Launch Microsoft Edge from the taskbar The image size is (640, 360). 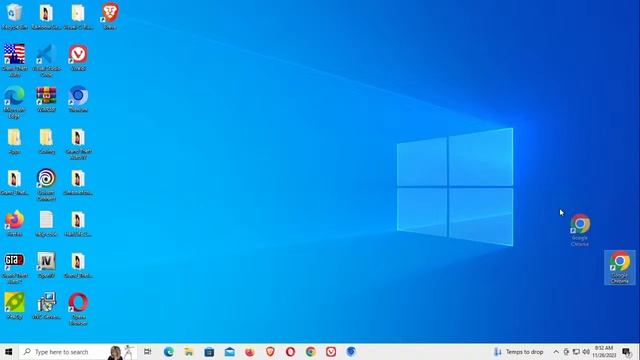click(x=169, y=351)
